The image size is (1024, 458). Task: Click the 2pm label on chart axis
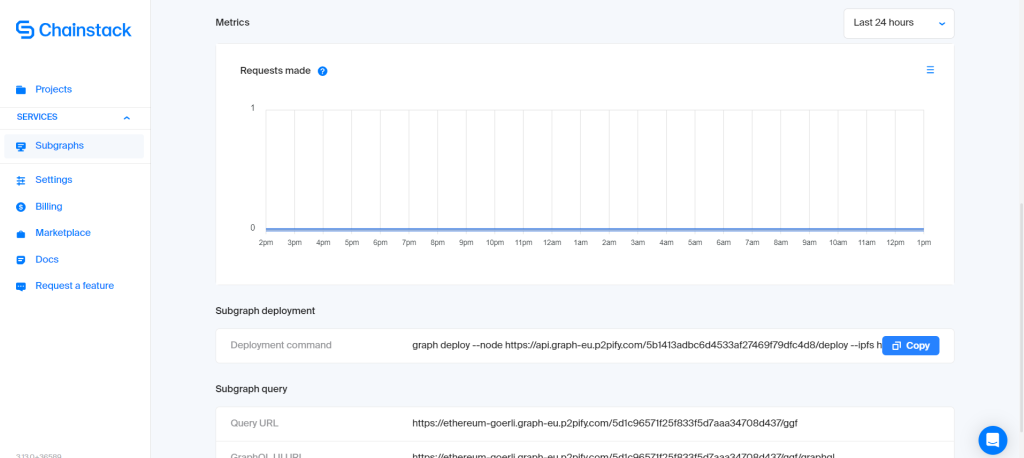(x=266, y=242)
